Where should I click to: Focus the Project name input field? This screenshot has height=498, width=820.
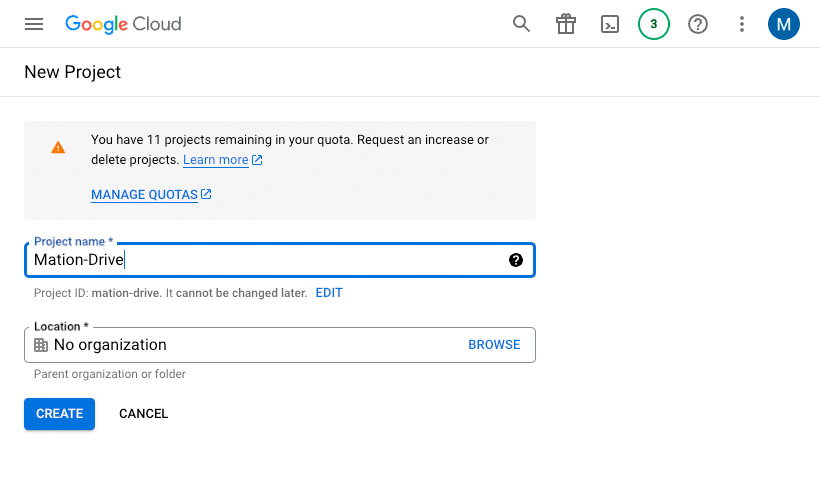click(280, 260)
